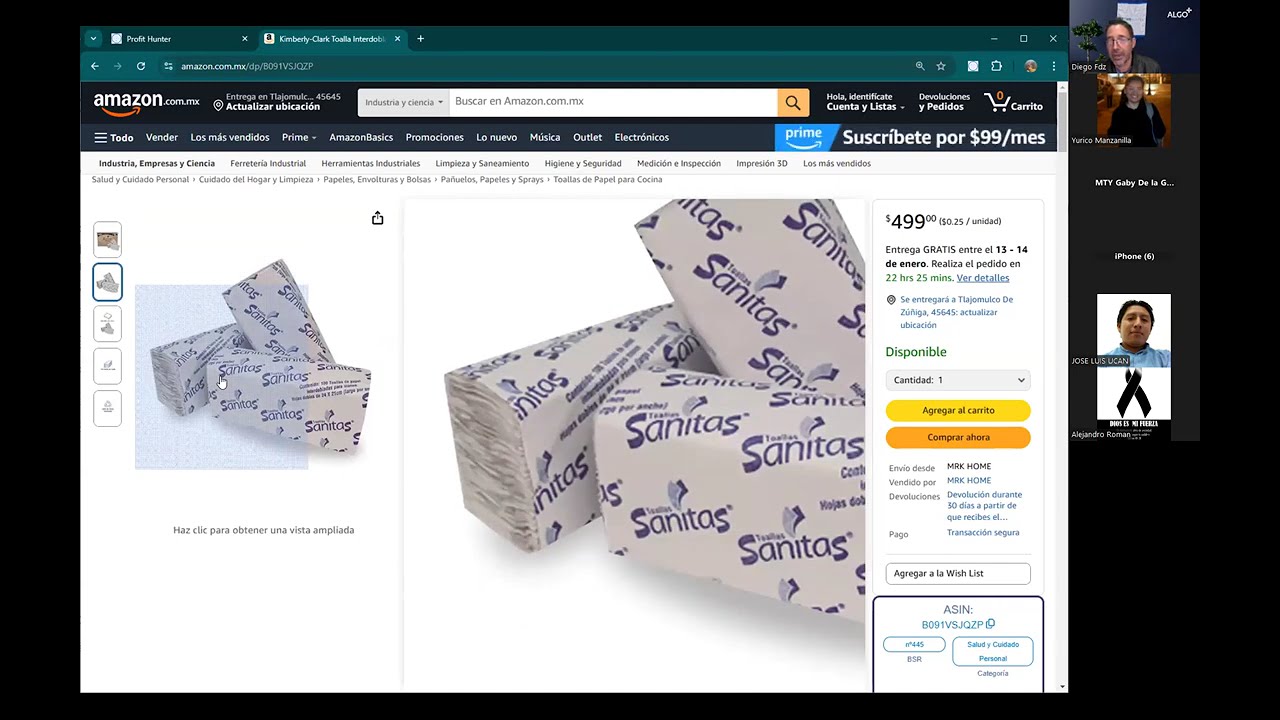The height and width of the screenshot is (720, 1280).
Task: Click the Se entregará a Tlajomulco location link
Action: (956, 312)
